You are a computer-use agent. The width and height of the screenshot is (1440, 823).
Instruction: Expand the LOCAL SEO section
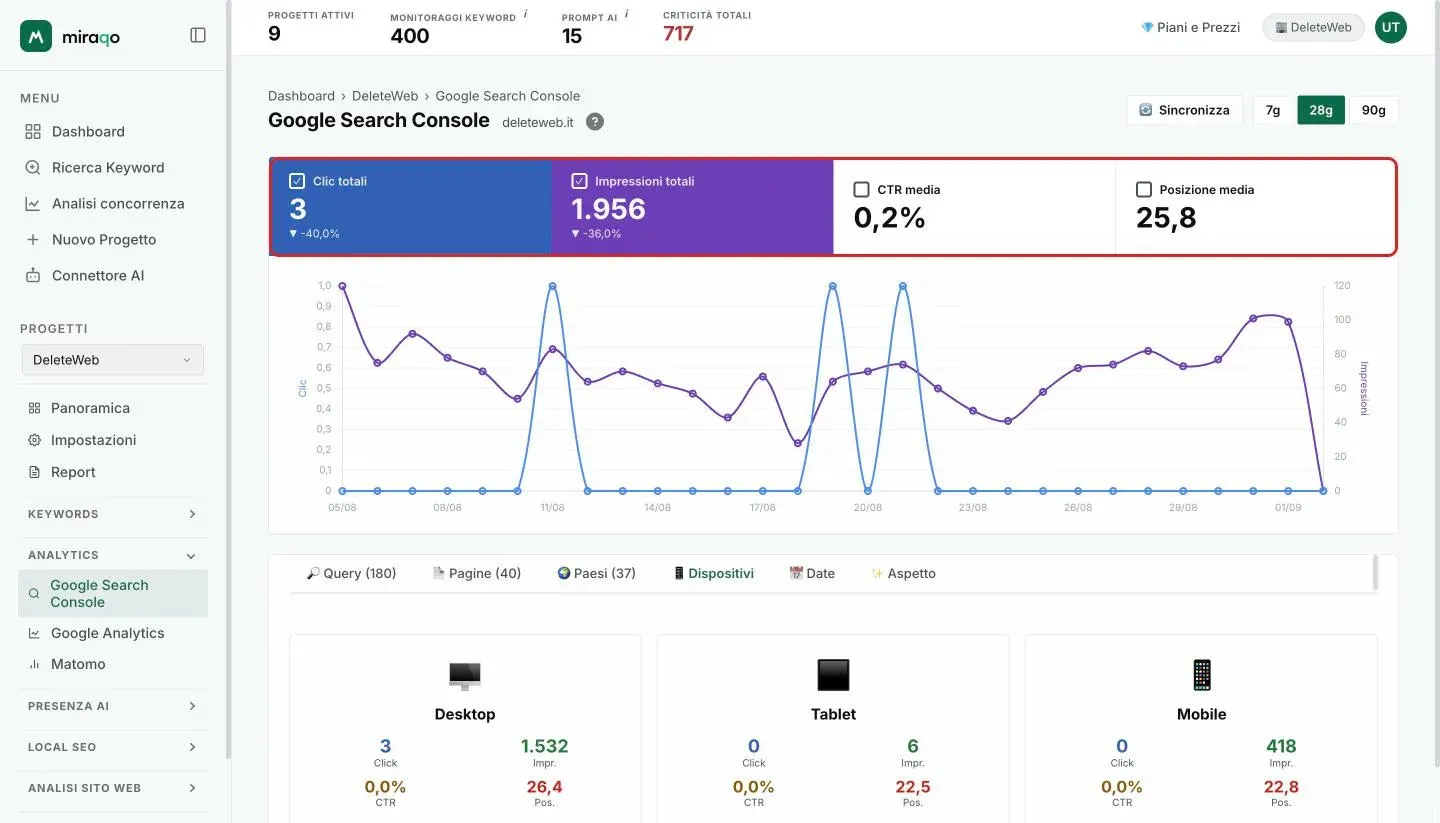[112, 747]
